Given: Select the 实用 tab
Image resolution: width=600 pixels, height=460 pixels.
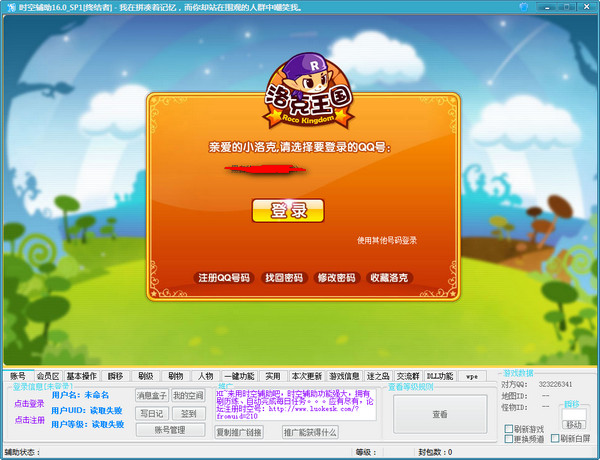Looking at the screenshot, I should pos(273,376).
